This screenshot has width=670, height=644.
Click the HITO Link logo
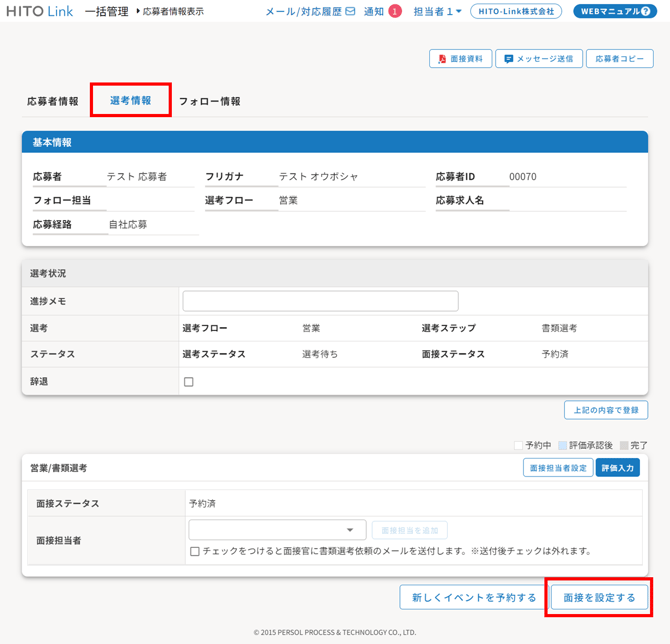click(39, 11)
